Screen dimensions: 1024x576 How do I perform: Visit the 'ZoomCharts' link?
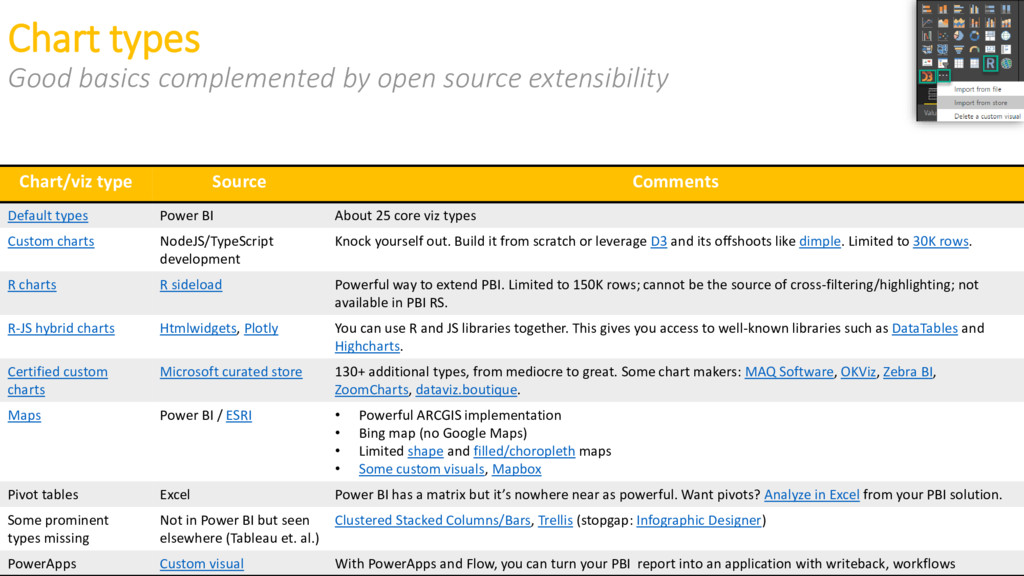tap(371, 390)
